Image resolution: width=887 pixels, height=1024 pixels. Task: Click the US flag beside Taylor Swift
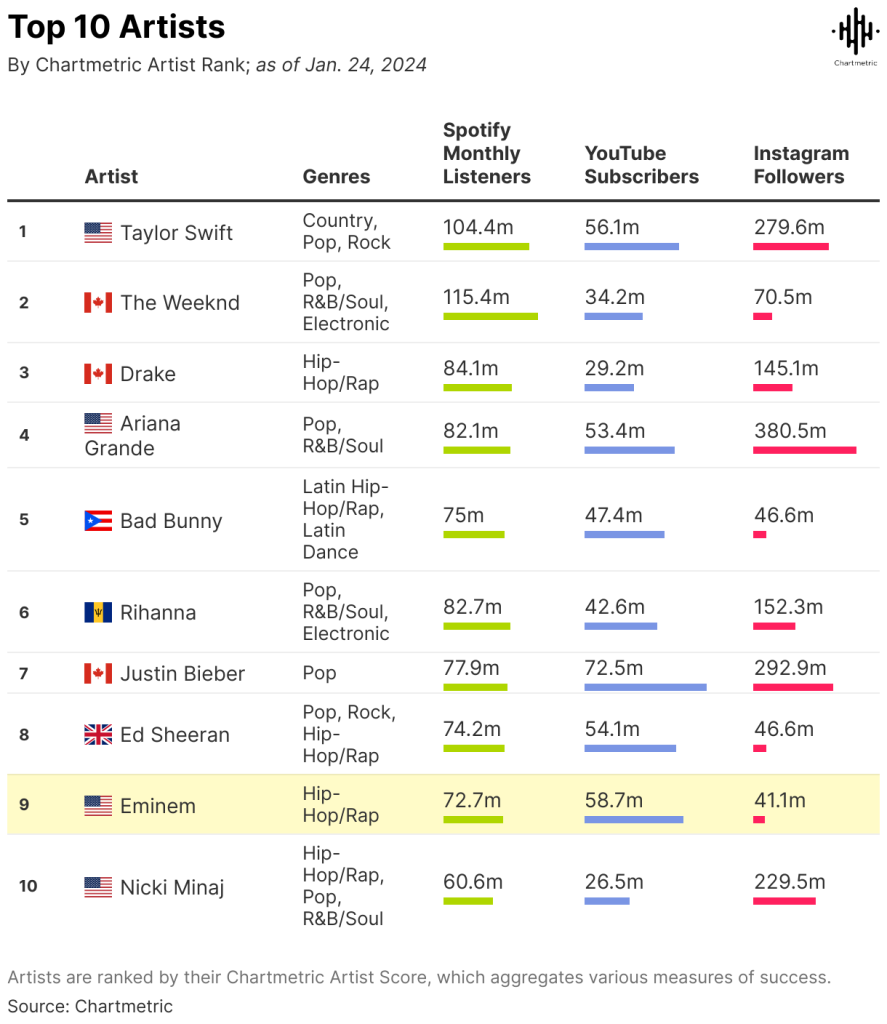coord(98,232)
